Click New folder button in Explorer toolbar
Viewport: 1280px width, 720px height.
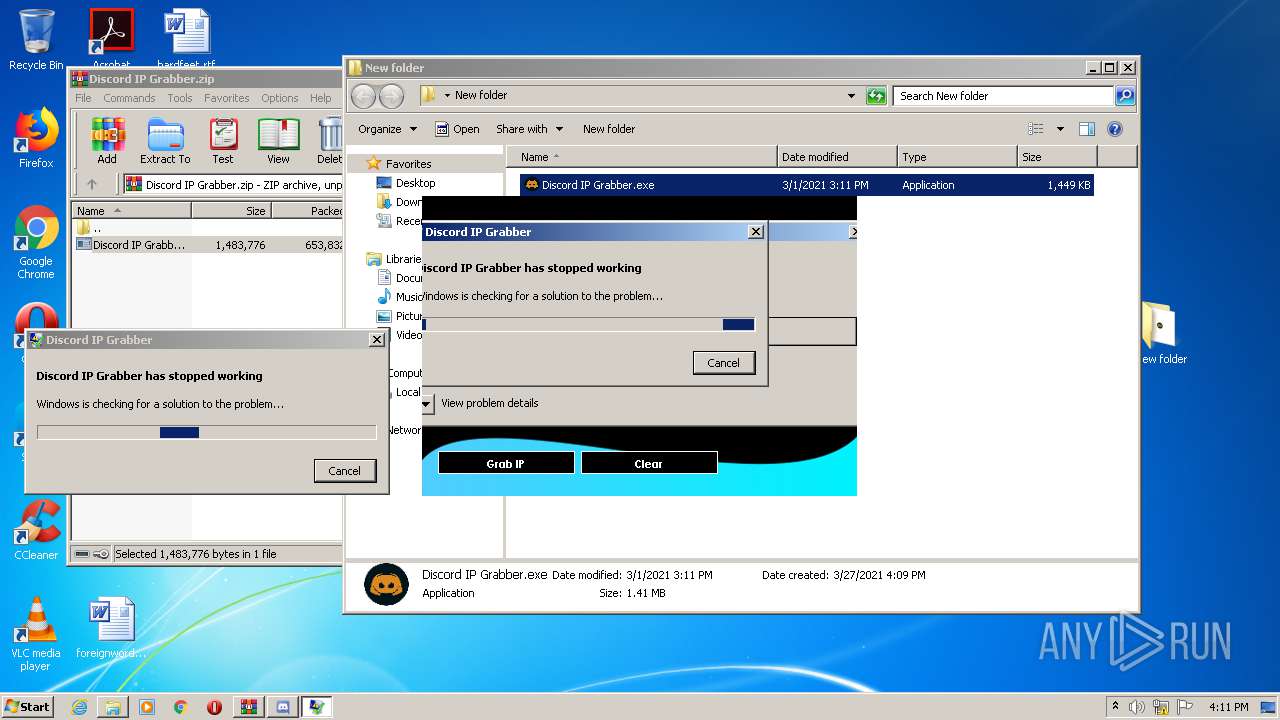[609, 129]
